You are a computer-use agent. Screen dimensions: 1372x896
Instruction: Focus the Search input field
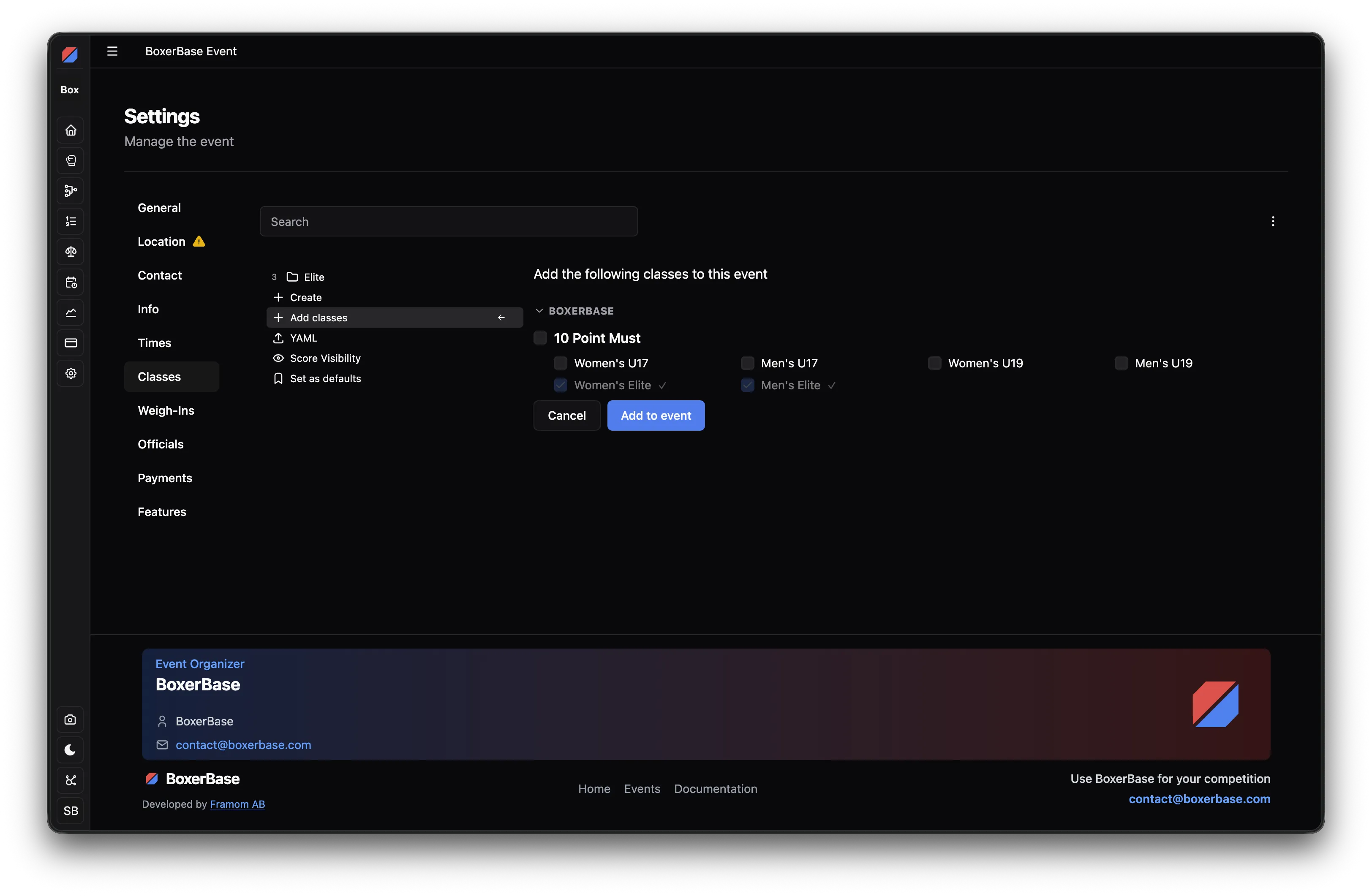tap(449, 222)
